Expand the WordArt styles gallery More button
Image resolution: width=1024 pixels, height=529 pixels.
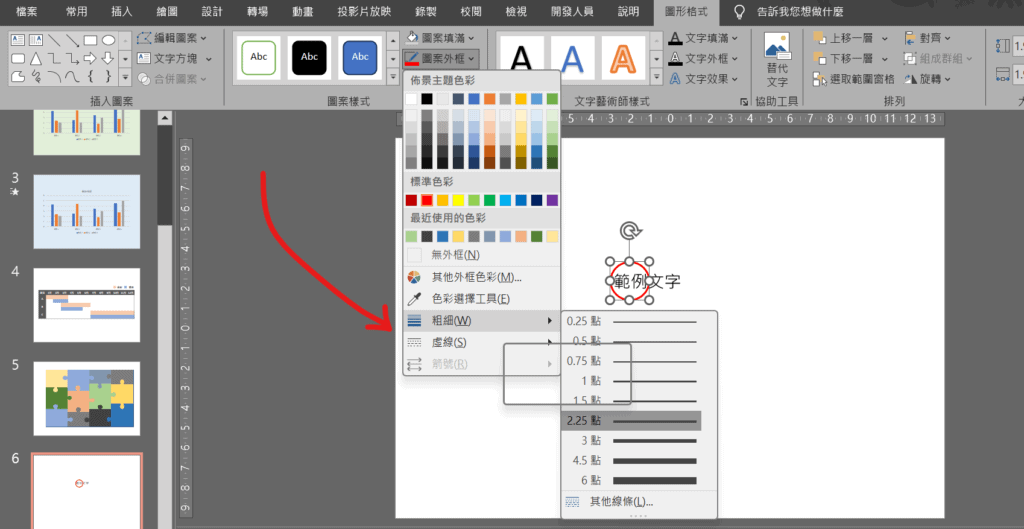656,77
